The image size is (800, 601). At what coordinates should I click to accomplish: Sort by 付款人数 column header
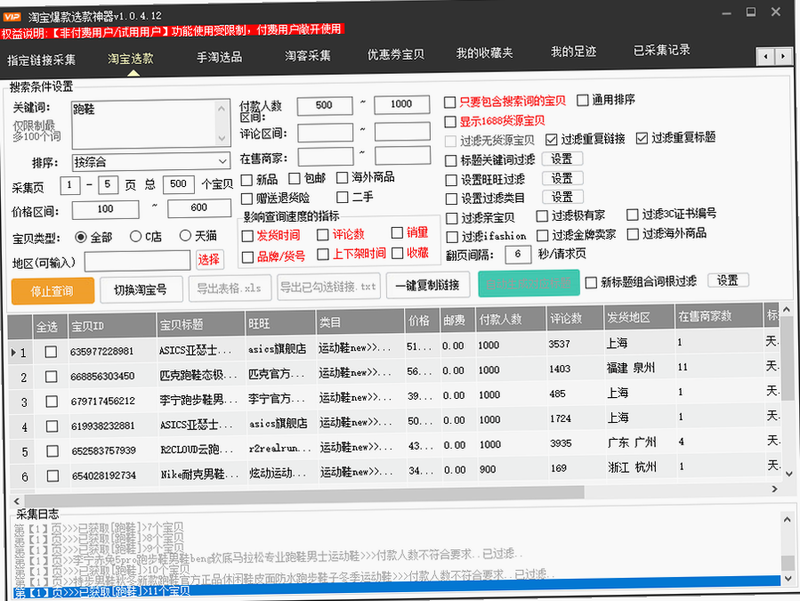tap(510, 319)
